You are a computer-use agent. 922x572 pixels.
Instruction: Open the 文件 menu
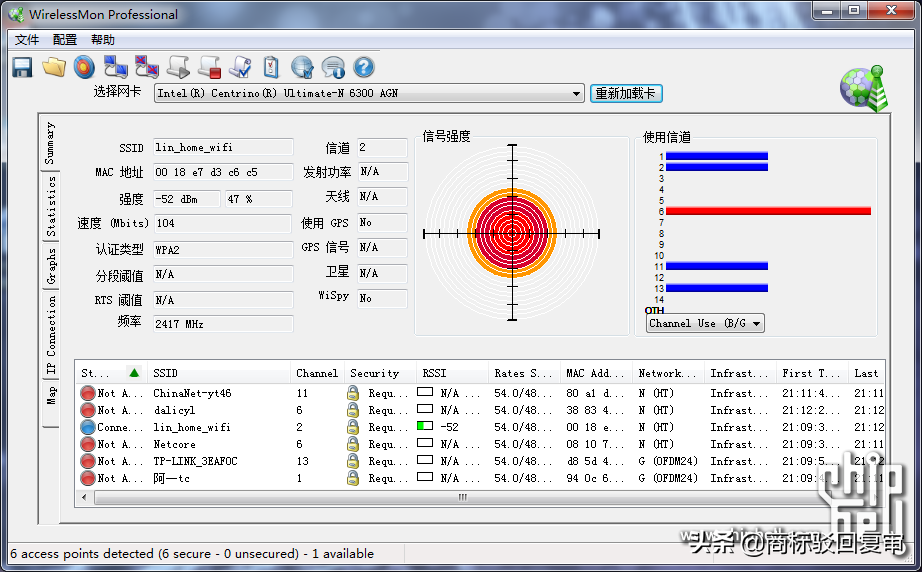coord(27,39)
